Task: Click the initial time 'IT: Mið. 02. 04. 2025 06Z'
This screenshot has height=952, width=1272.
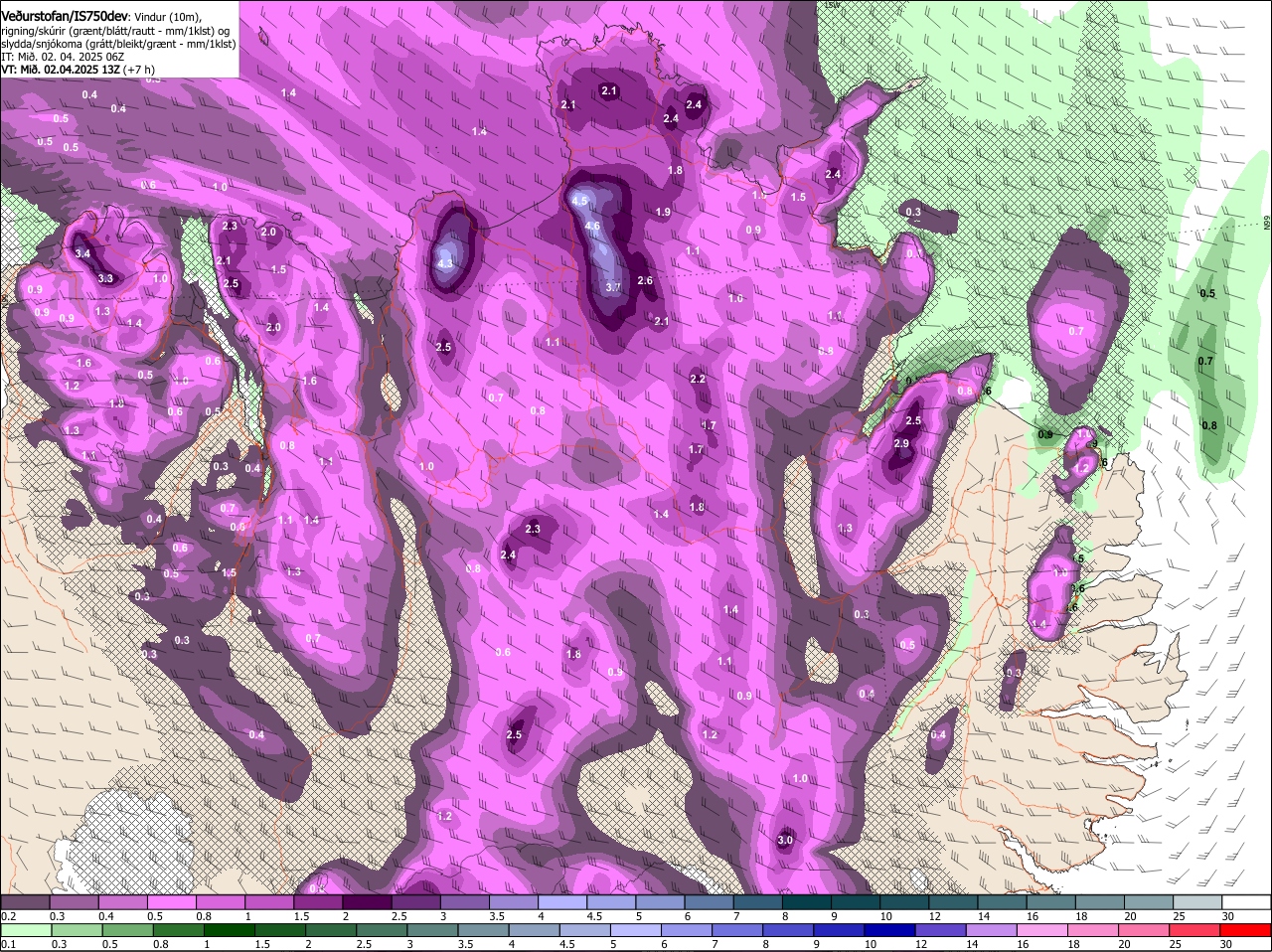Action: click(x=63, y=57)
